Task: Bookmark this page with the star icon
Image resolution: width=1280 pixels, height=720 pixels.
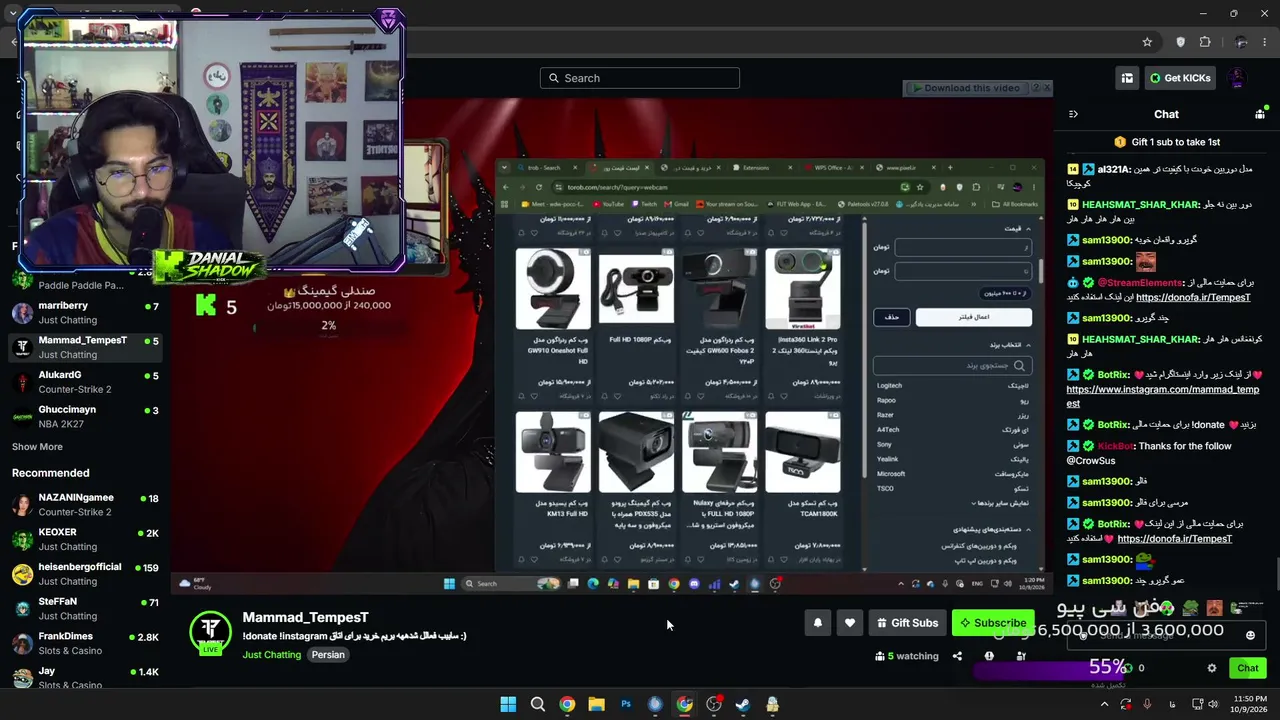Action: pyautogui.click(x=1147, y=42)
